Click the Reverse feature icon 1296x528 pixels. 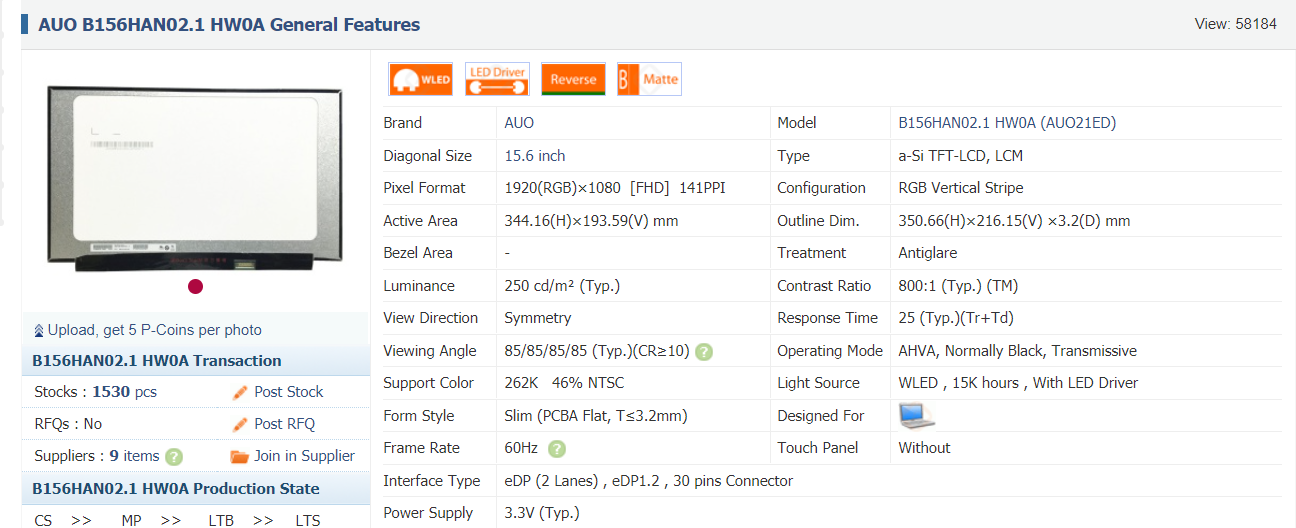coord(573,79)
